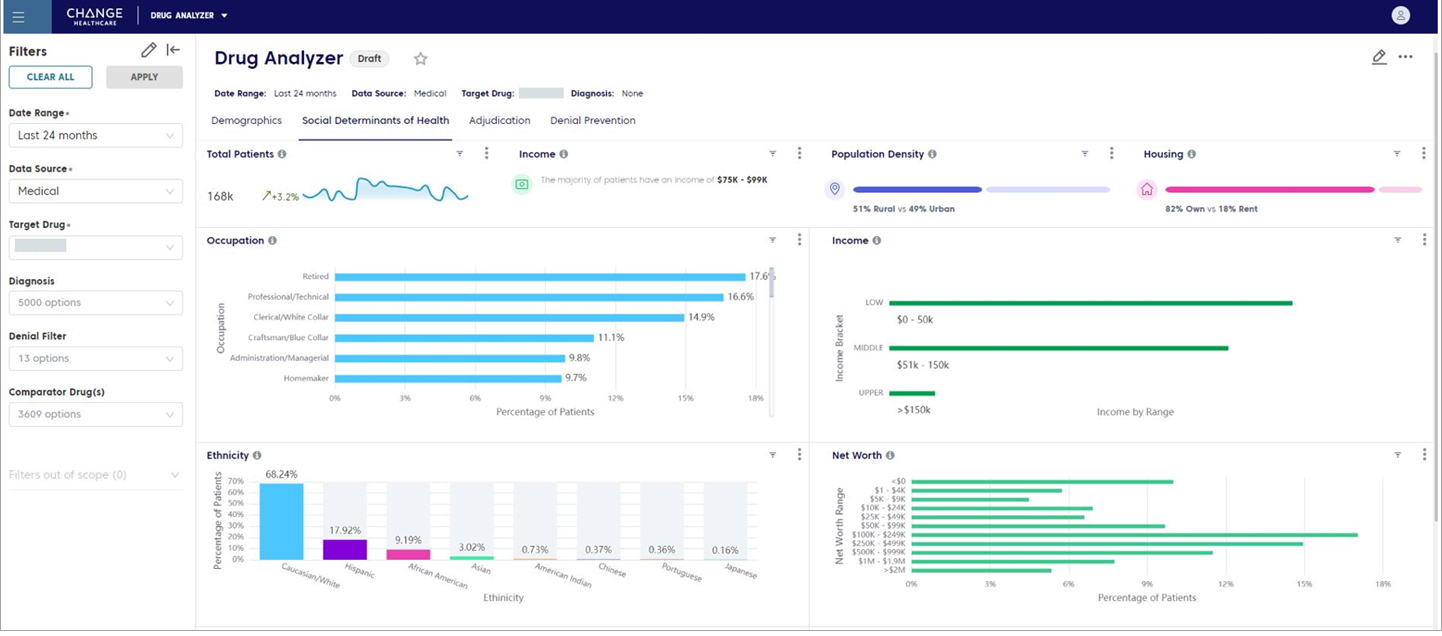This screenshot has width=1442, height=636.
Task: Open Total Patients card kebab menu
Action: pyautogui.click(x=487, y=154)
